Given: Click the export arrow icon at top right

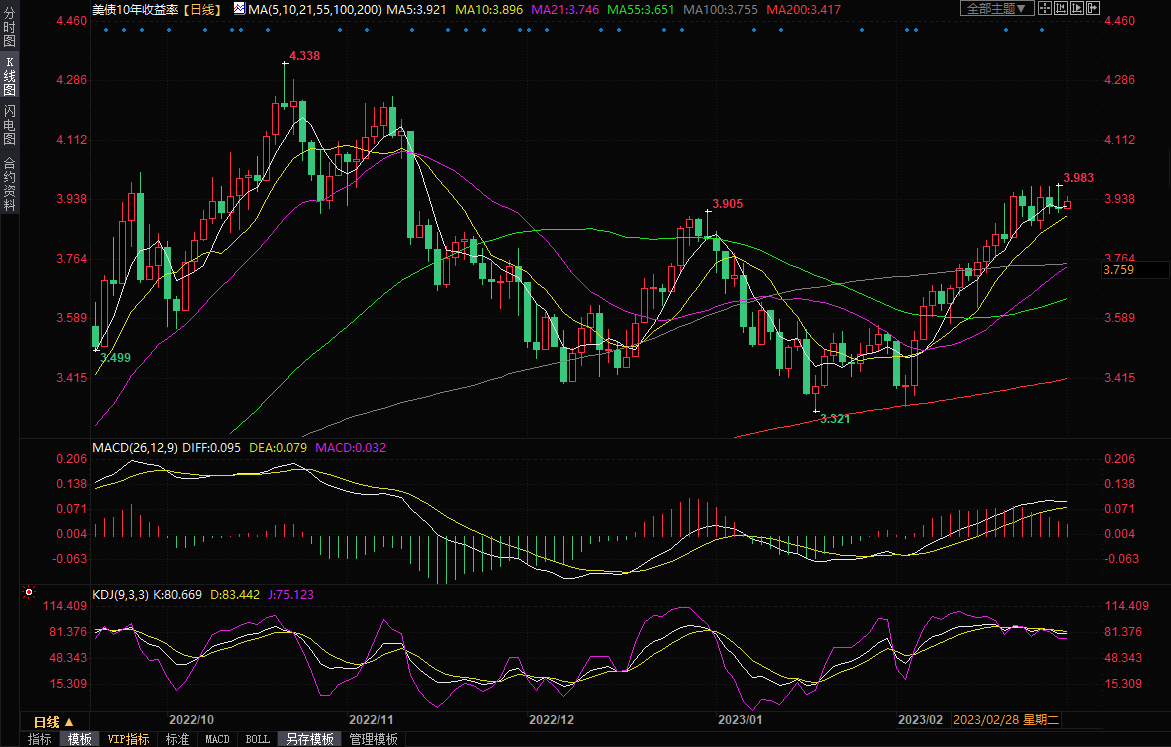Looking at the screenshot, I should tap(1098, 8).
